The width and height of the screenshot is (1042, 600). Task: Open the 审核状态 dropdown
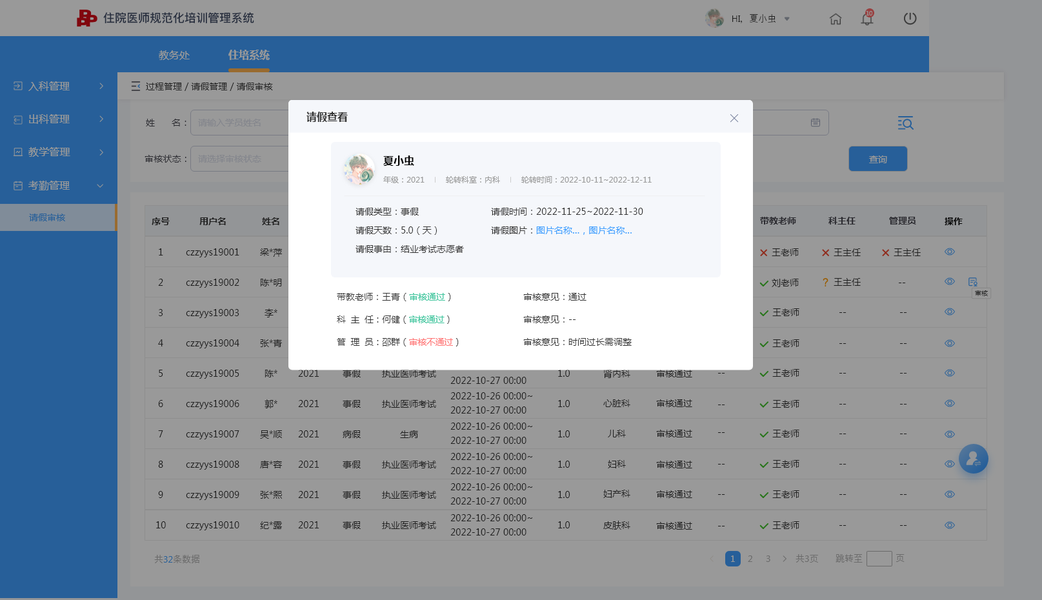point(240,159)
